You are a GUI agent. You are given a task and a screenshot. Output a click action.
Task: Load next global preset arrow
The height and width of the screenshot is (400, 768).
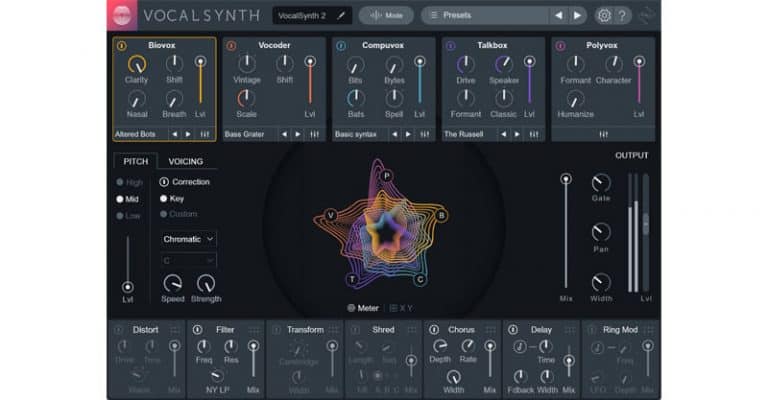(577, 16)
